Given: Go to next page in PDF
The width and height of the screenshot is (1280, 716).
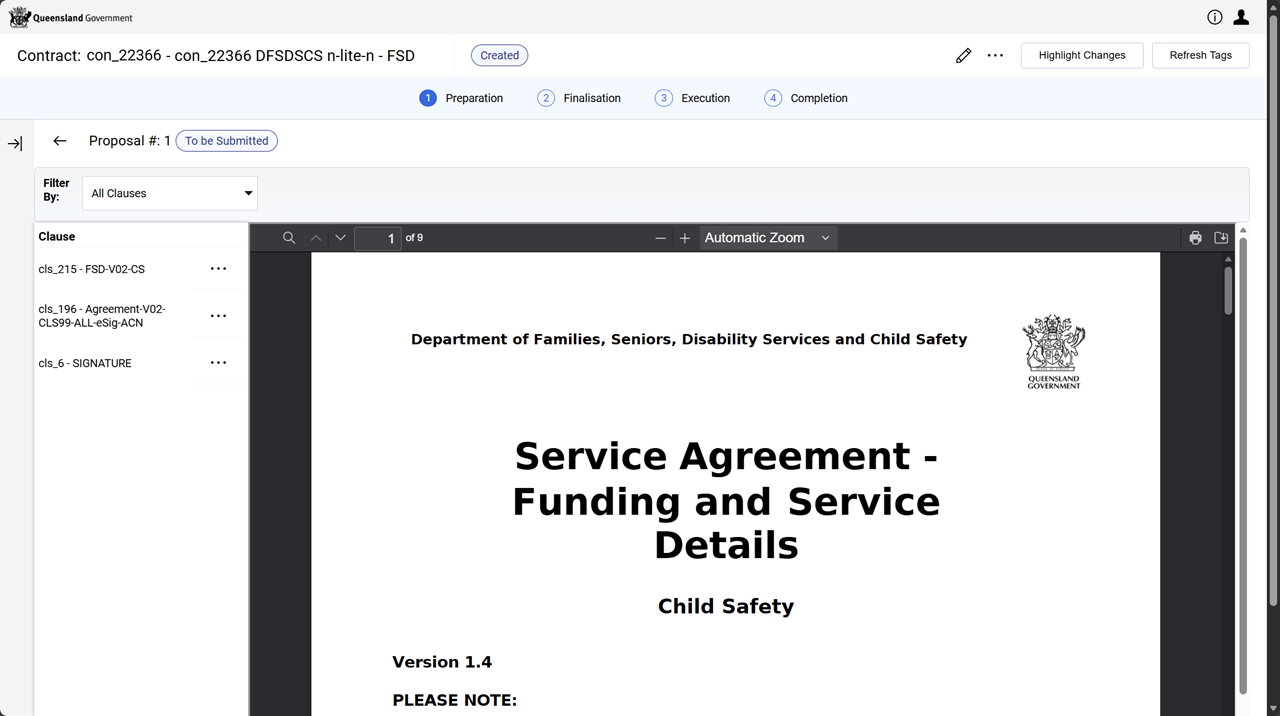Looking at the screenshot, I should tap(340, 238).
